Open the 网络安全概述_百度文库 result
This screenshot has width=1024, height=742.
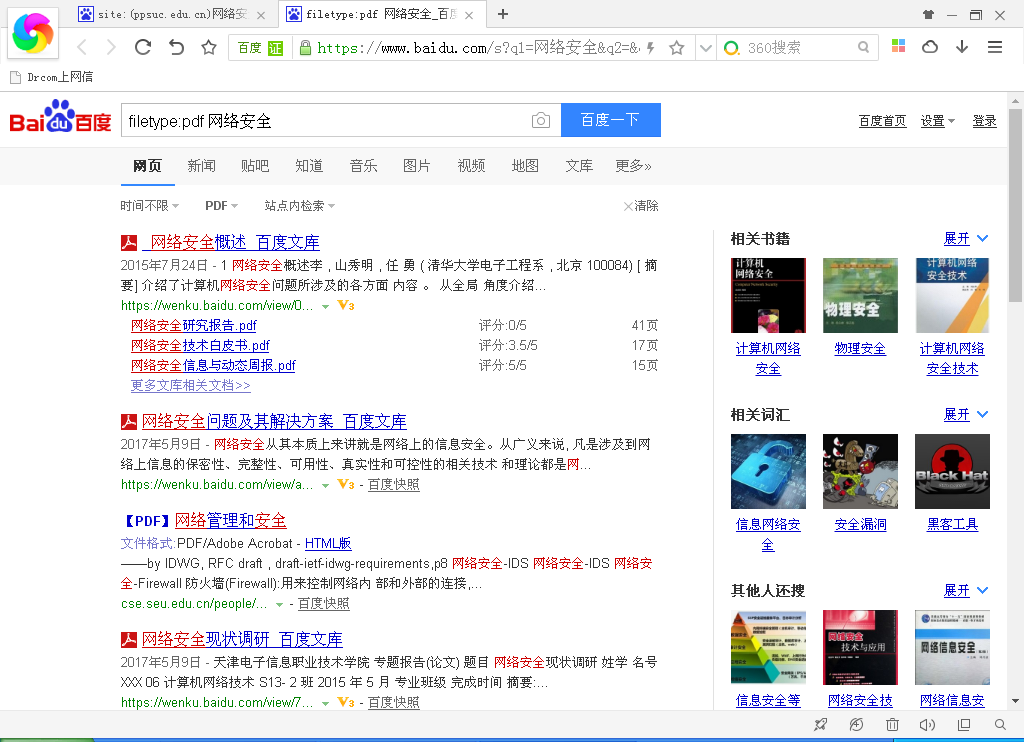[x=231, y=242]
